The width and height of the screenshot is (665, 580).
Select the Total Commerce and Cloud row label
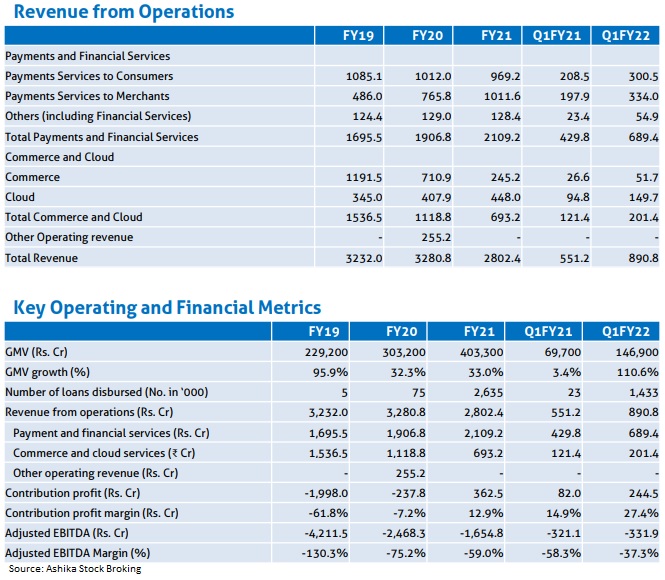74,217
